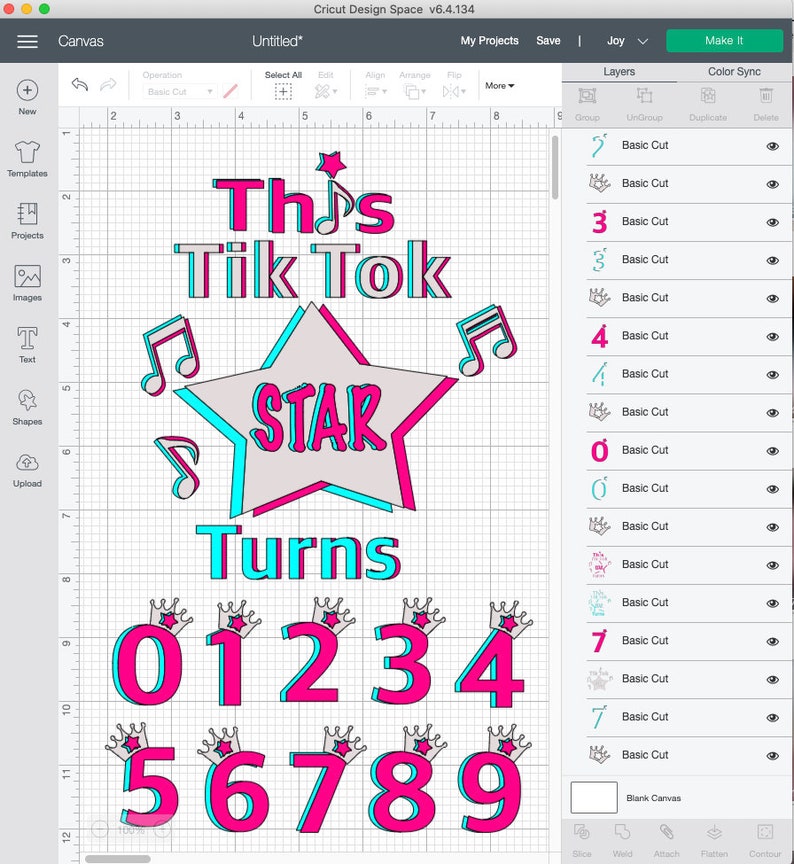The image size is (794, 864).
Task: Switch to the Color Sync tab
Action: [x=734, y=72]
